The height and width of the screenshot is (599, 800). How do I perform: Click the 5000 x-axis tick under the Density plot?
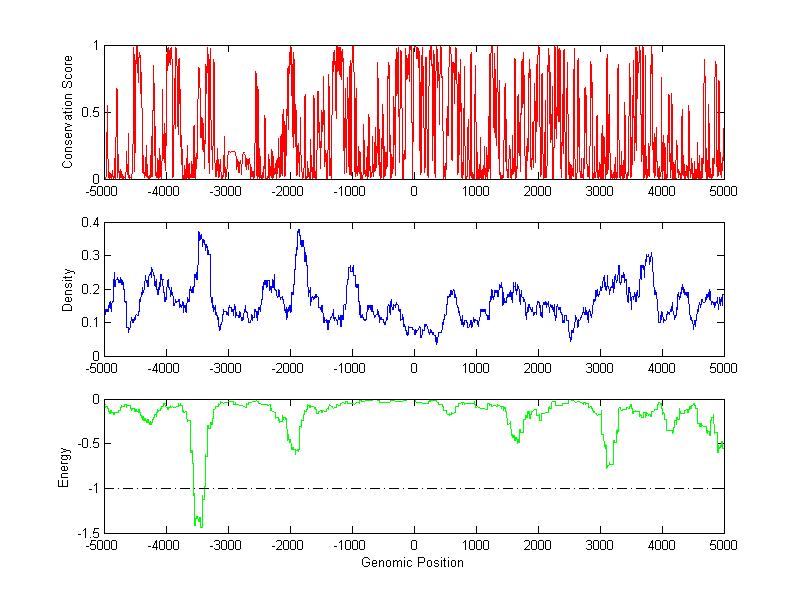(723, 368)
